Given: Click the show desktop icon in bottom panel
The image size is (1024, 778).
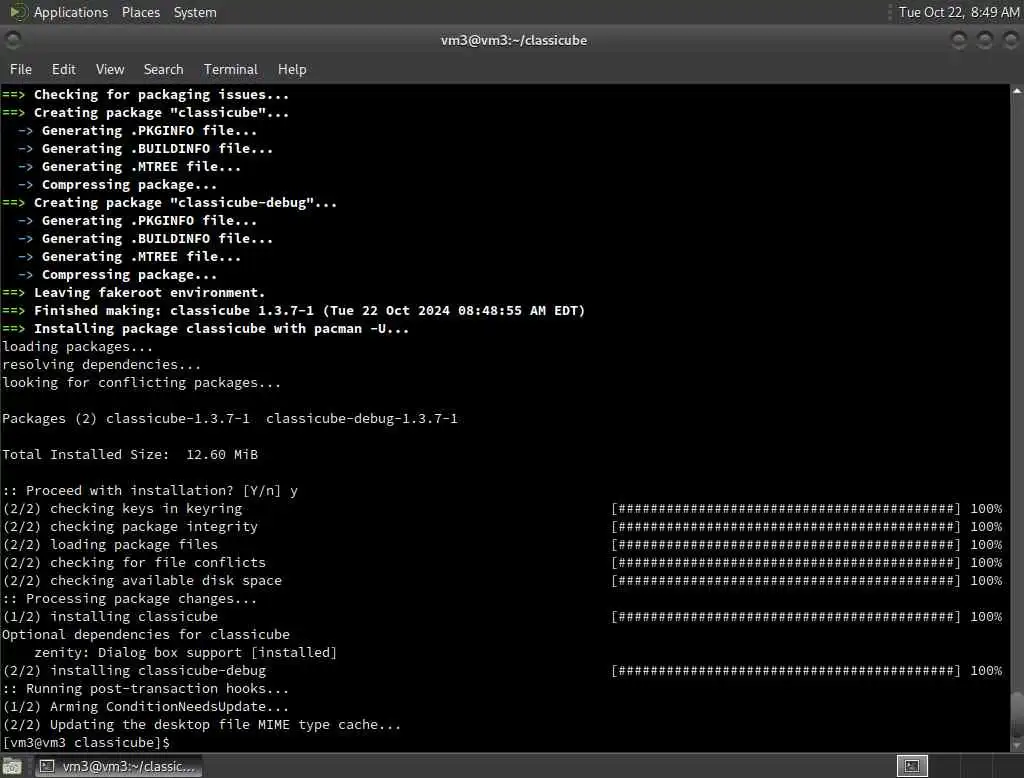Looking at the screenshot, I should point(12,766).
